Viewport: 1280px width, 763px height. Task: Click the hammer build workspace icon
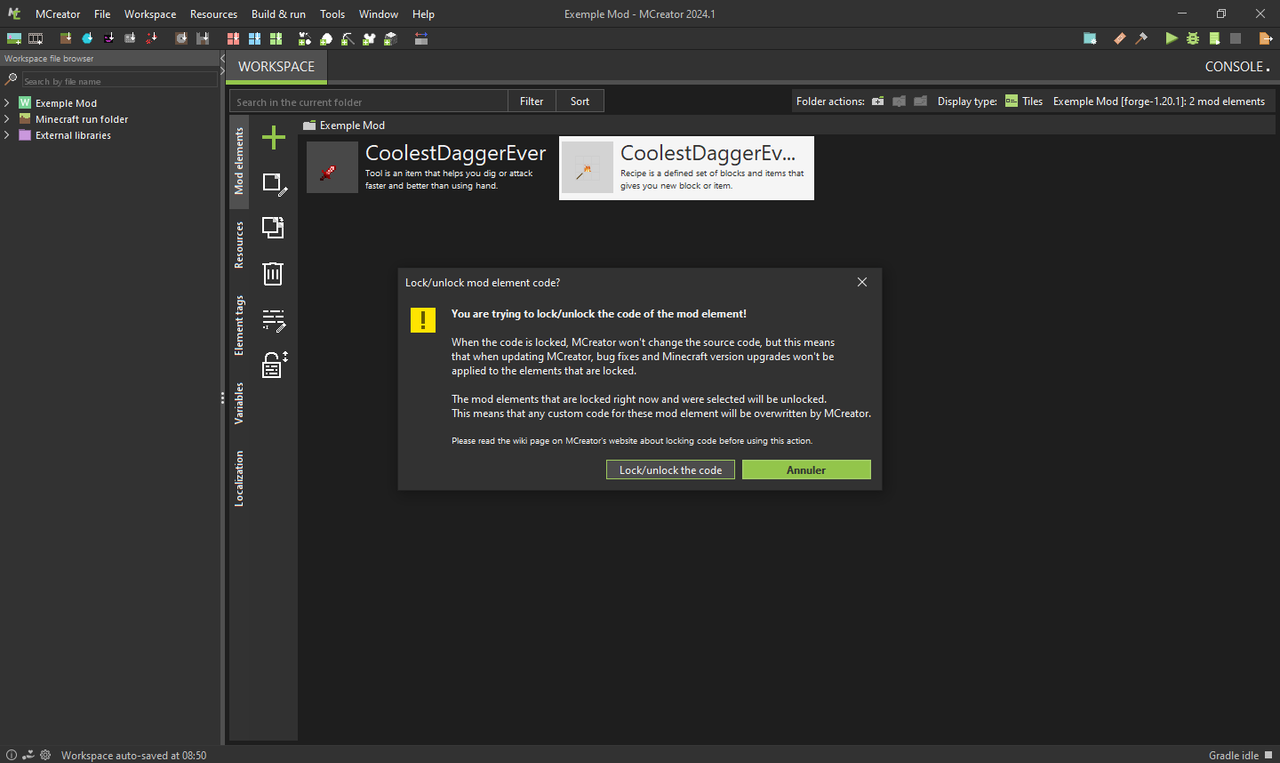click(1141, 39)
